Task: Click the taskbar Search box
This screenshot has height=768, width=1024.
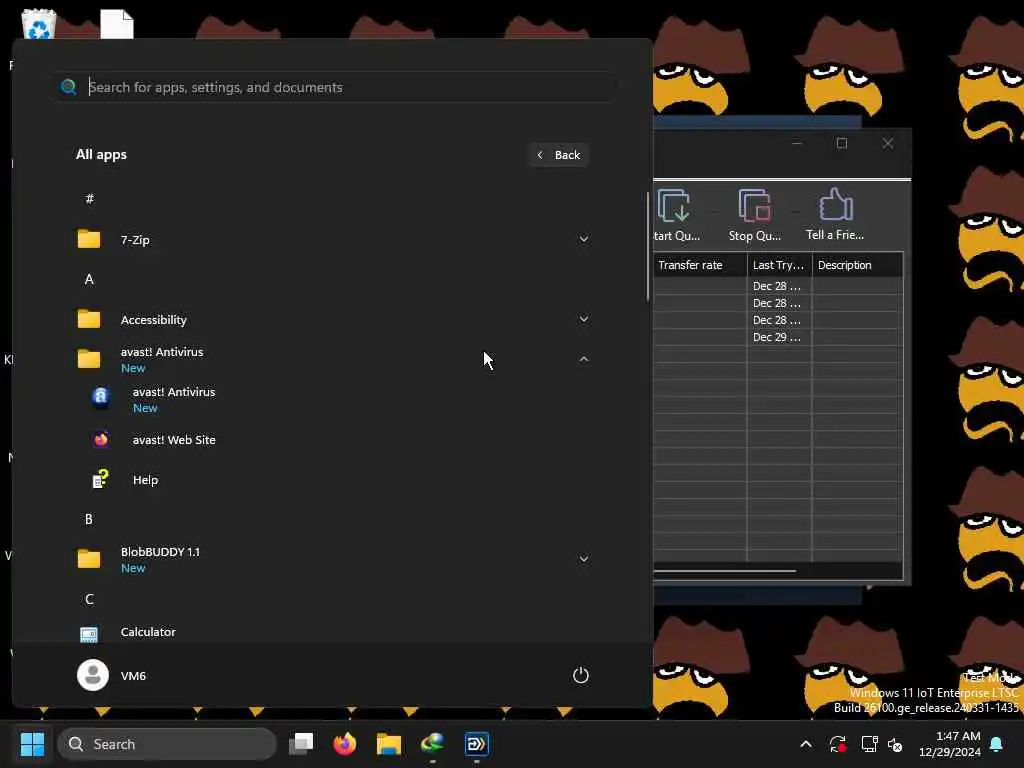Action: 167,744
